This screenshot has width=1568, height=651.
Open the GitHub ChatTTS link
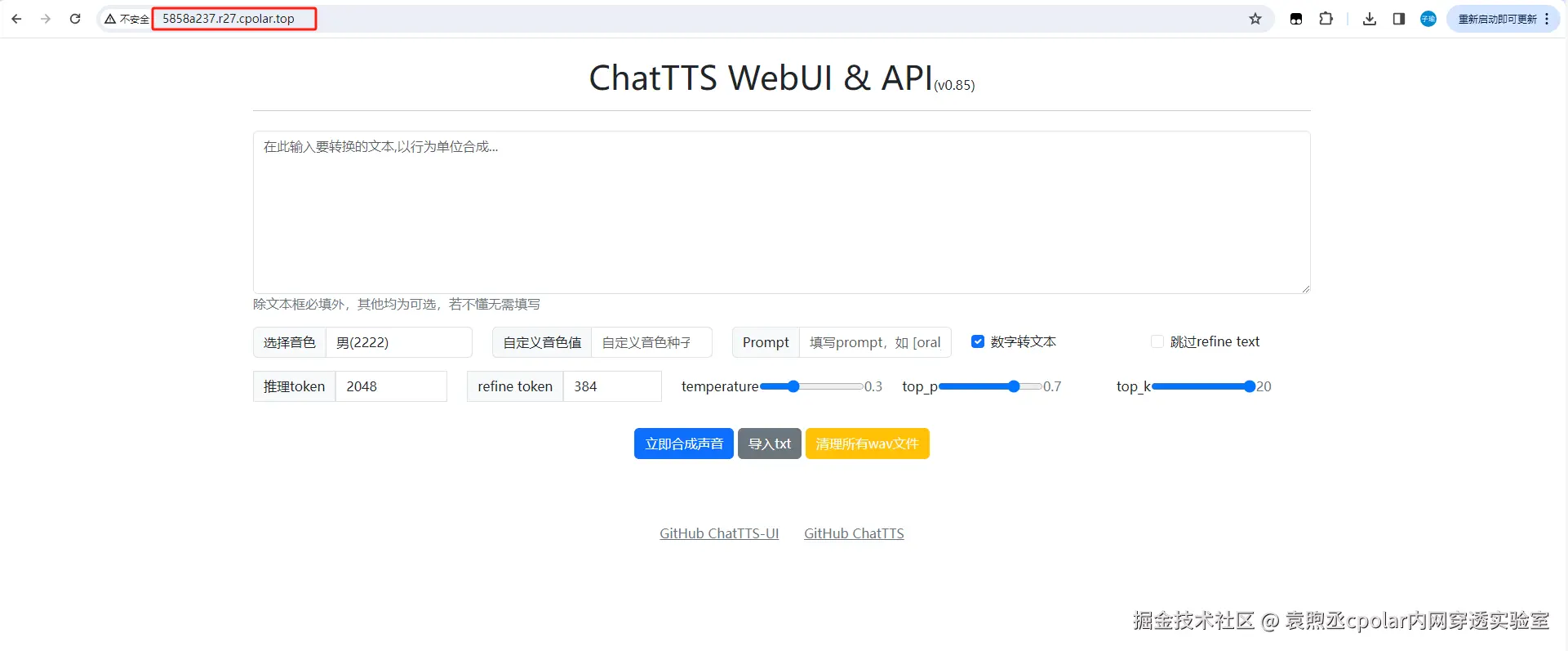coord(854,533)
